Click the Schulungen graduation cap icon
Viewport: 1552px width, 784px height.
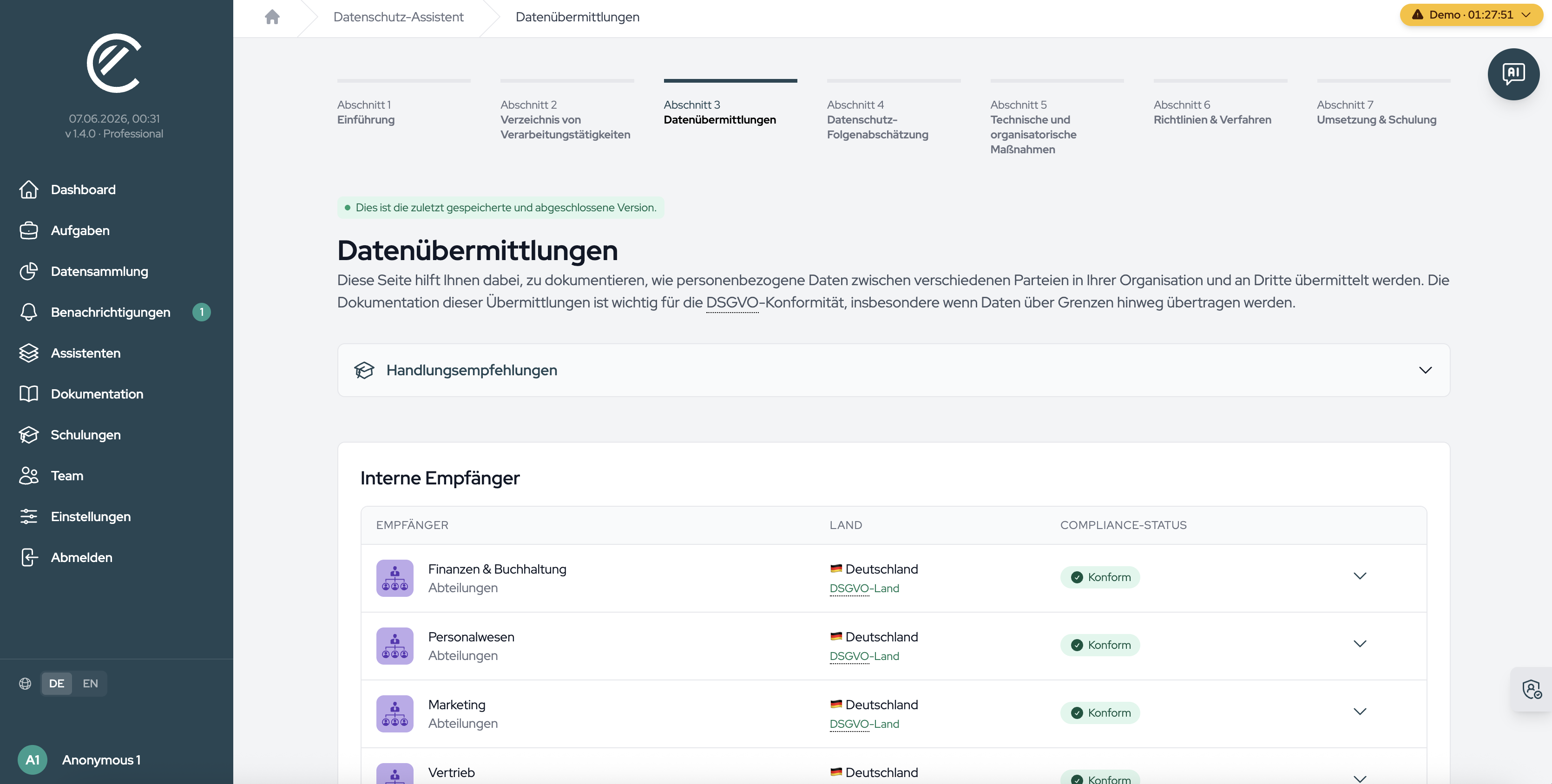click(x=28, y=435)
